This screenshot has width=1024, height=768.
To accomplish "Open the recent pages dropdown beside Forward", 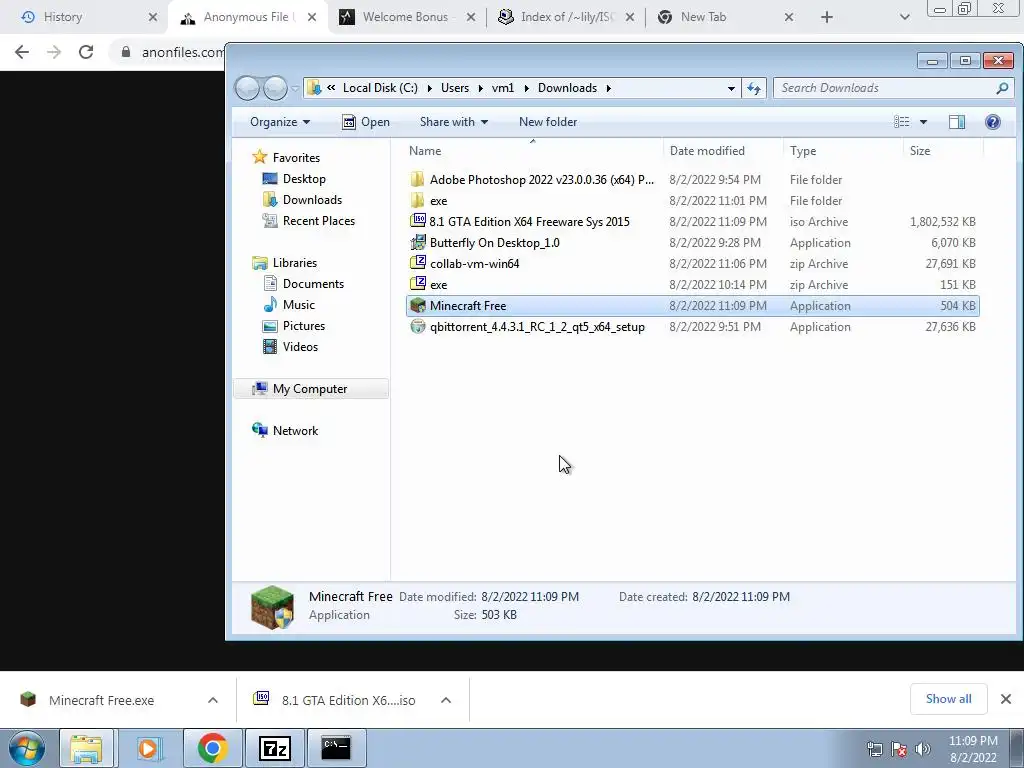I will pos(295,88).
